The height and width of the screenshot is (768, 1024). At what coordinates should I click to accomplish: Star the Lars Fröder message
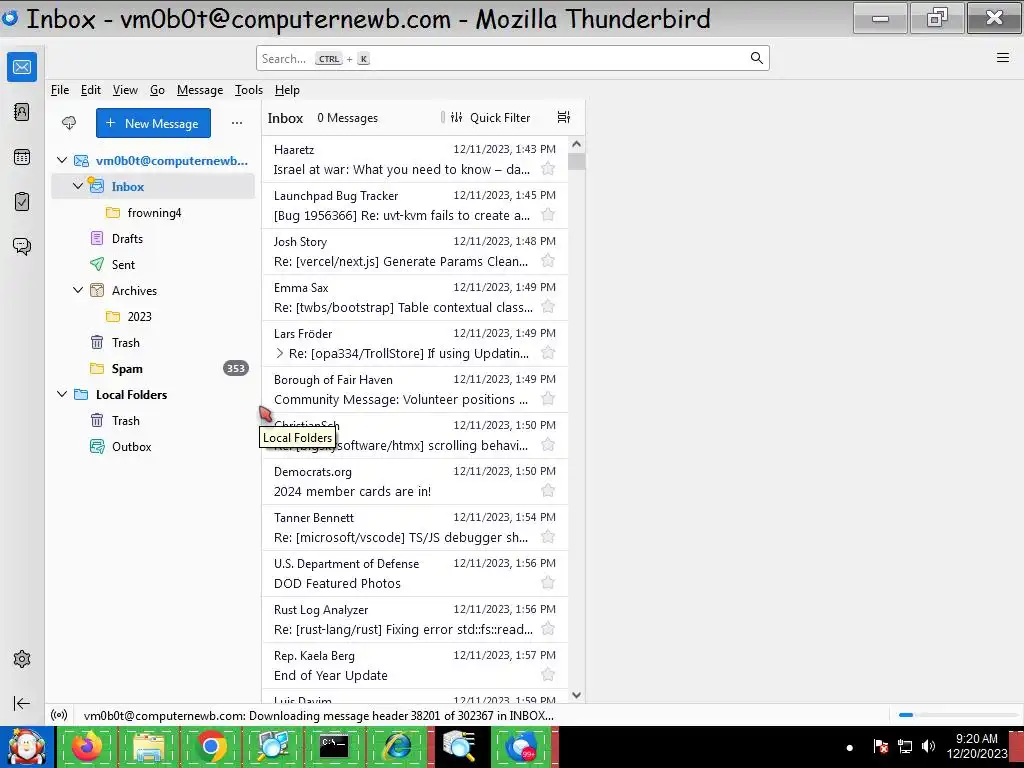tap(548, 353)
